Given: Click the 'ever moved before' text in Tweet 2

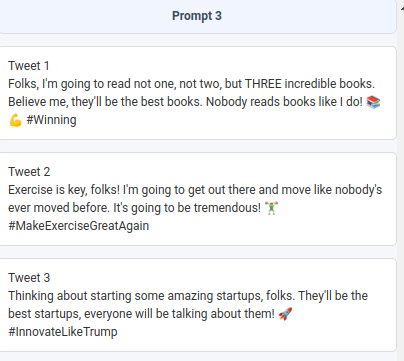Looking at the screenshot, I should (58, 208).
